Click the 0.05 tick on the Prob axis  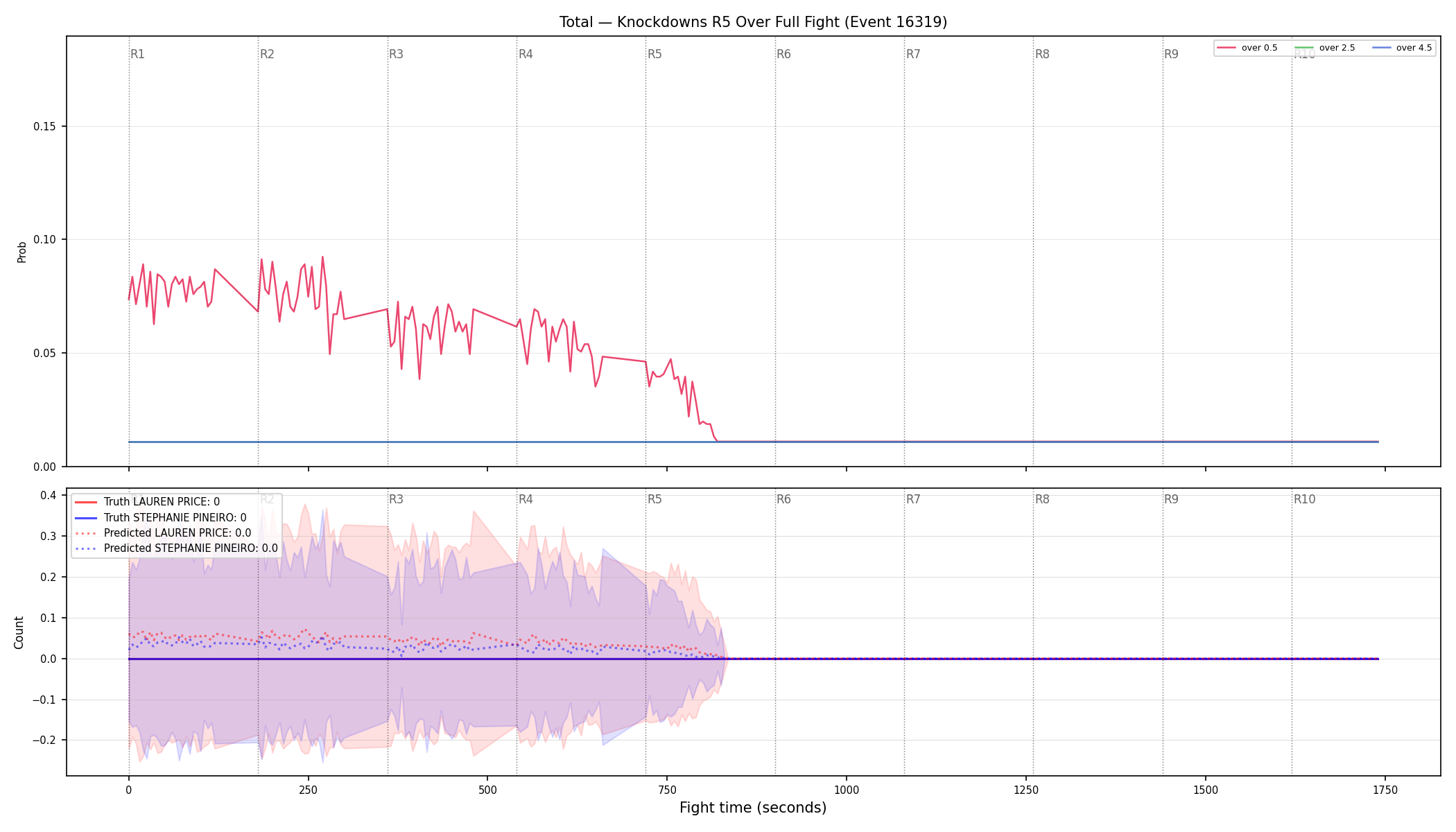pos(45,353)
